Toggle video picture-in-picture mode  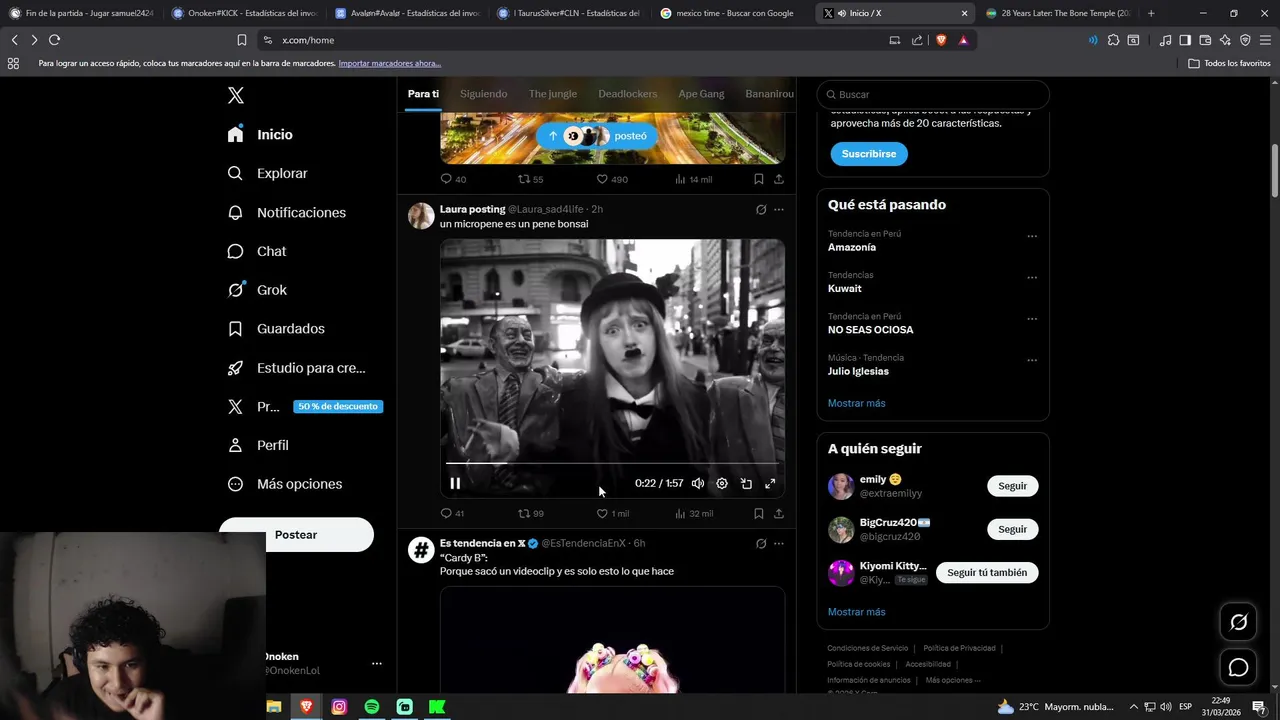click(746, 483)
